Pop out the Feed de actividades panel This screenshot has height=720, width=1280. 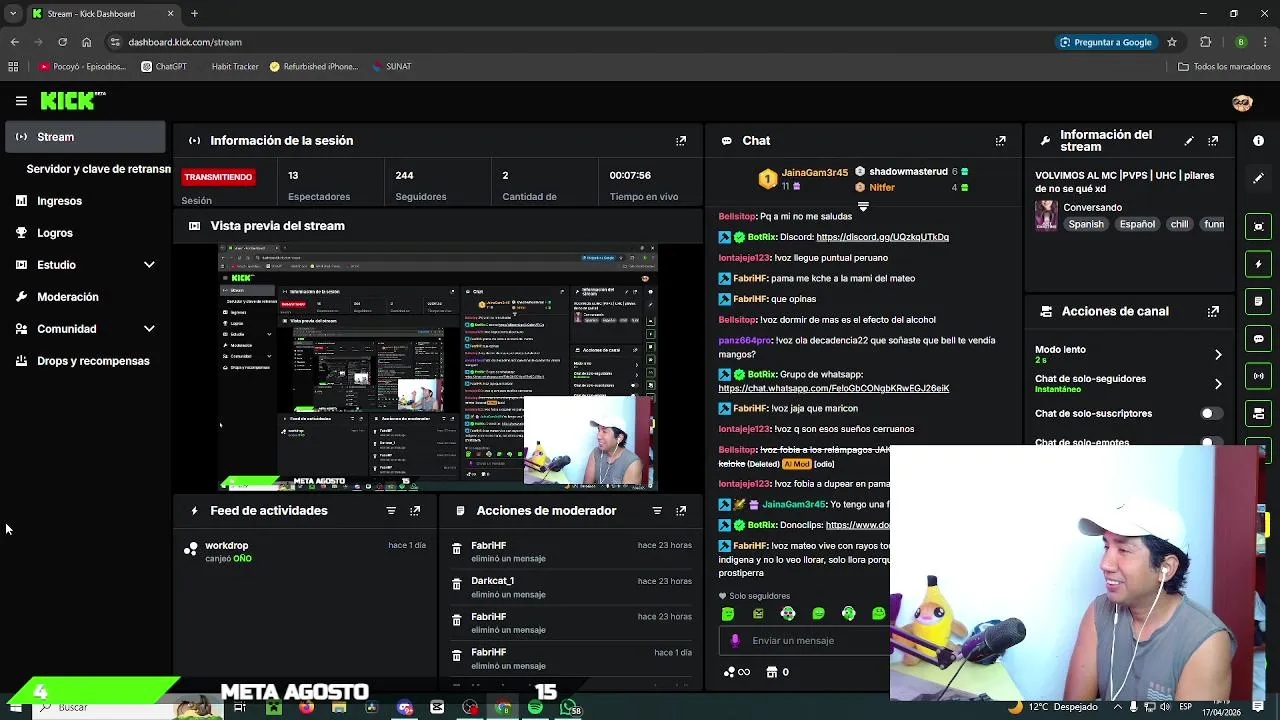[415, 511]
